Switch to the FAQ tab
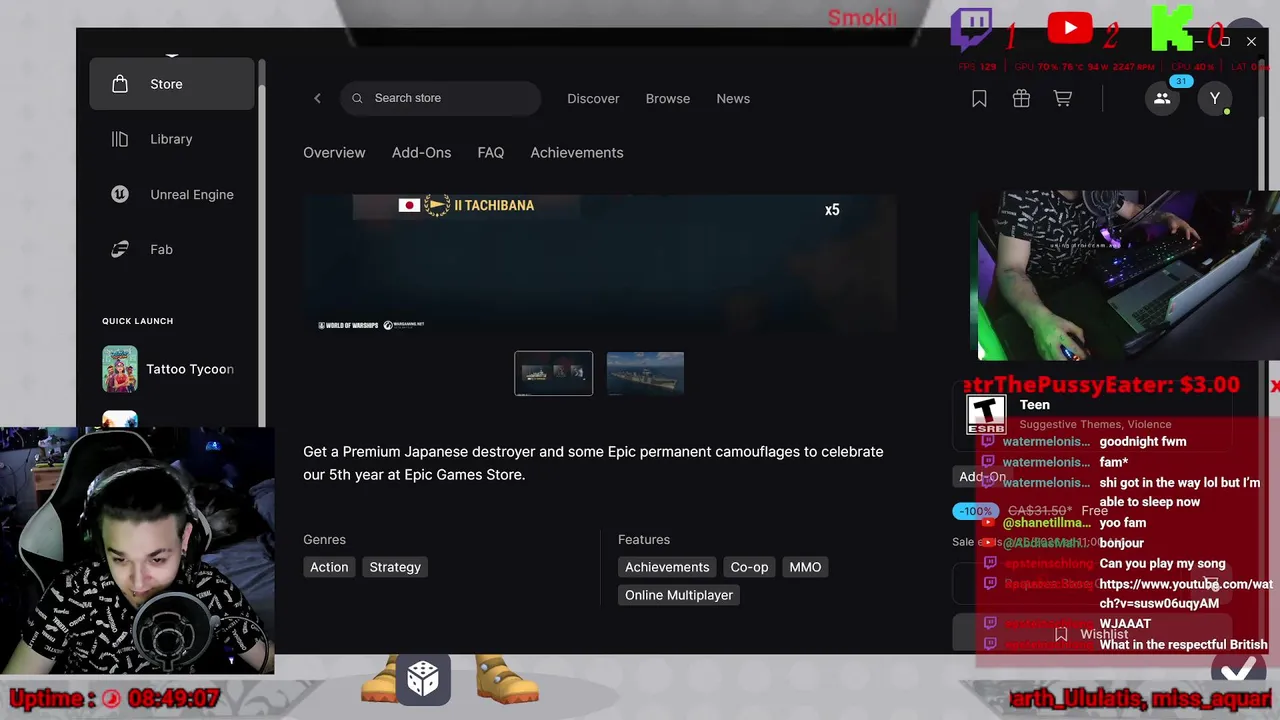 pyautogui.click(x=491, y=153)
